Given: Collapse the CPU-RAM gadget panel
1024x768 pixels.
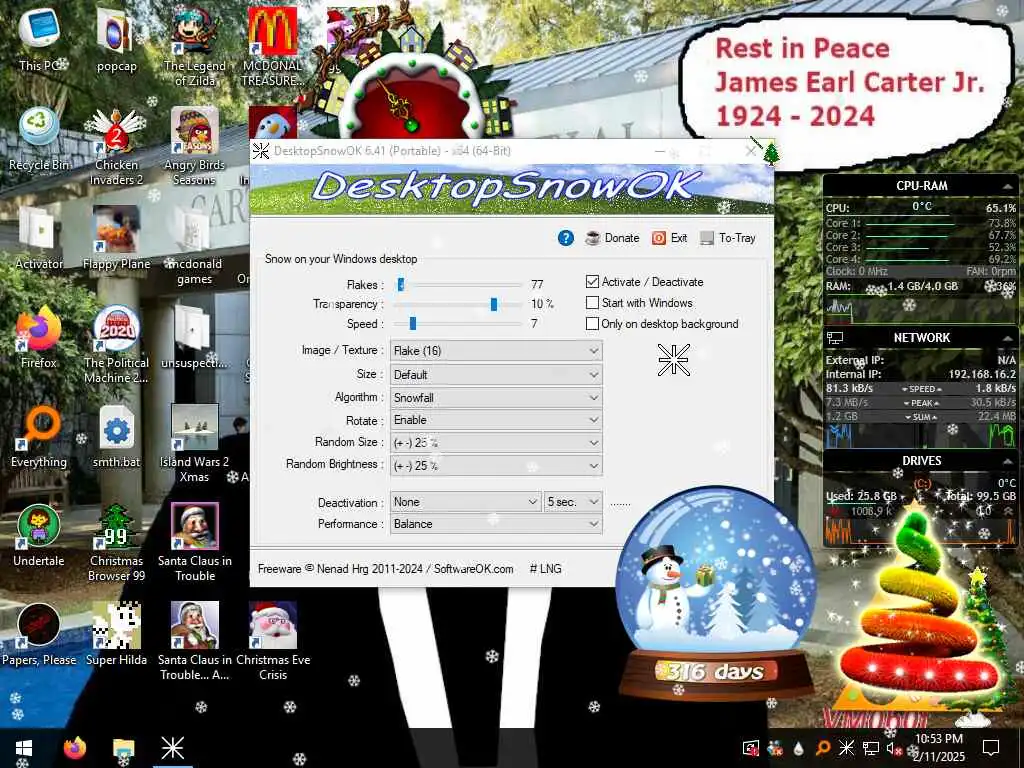Looking at the screenshot, I should pyautogui.click(x=1007, y=187).
